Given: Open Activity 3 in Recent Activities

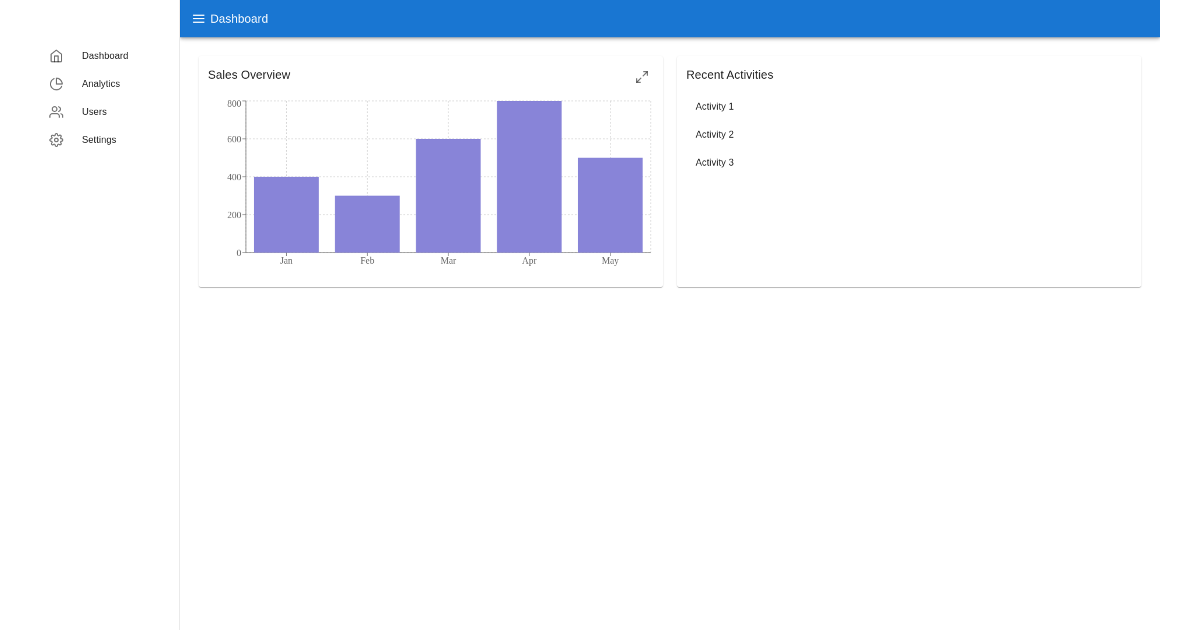Looking at the screenshot, I should (714, 162).
